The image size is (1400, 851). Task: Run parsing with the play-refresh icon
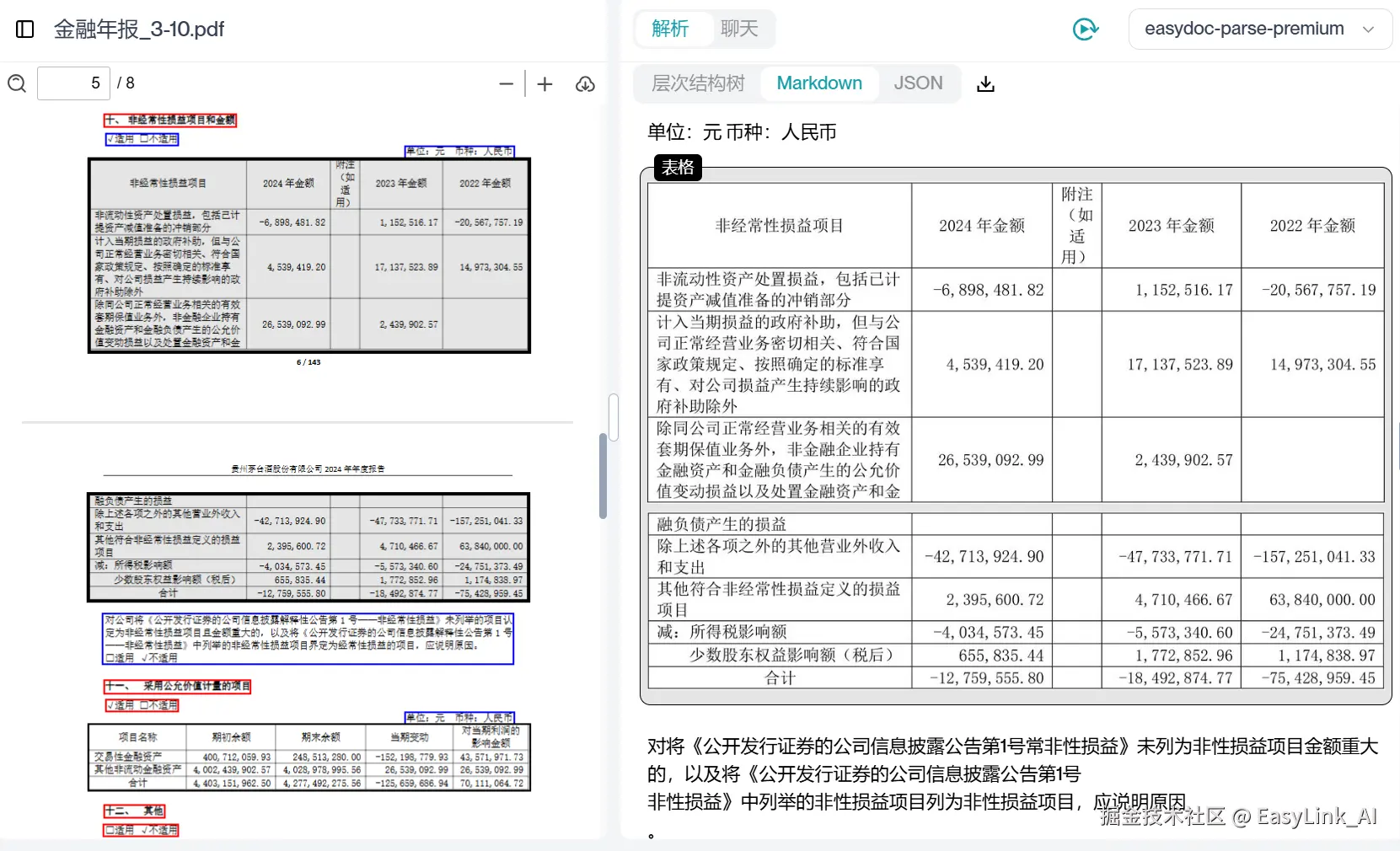[1085, 29]
